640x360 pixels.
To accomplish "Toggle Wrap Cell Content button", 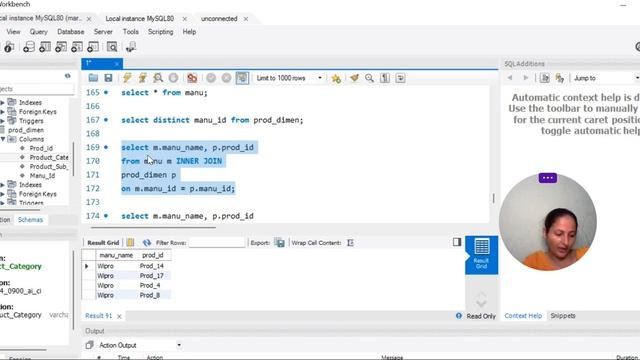I will 350,243.
